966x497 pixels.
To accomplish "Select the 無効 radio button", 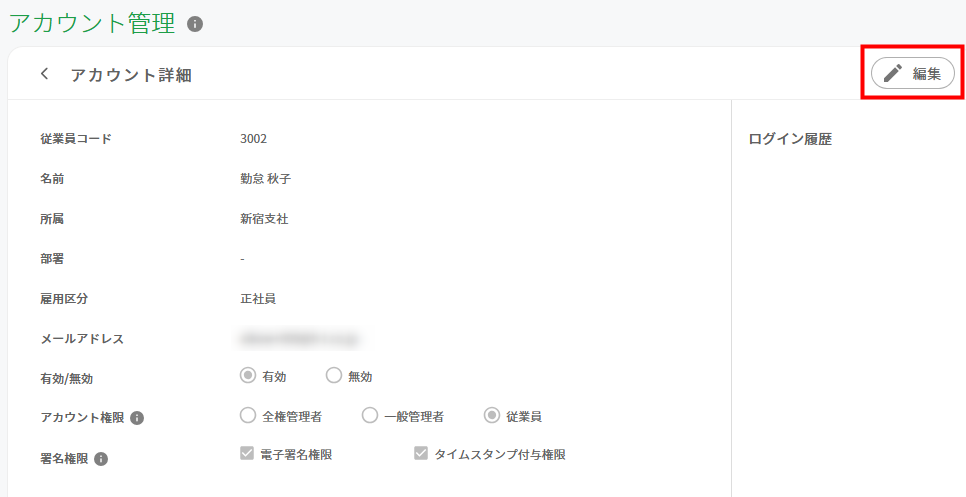I will click(x=333, y=376).
